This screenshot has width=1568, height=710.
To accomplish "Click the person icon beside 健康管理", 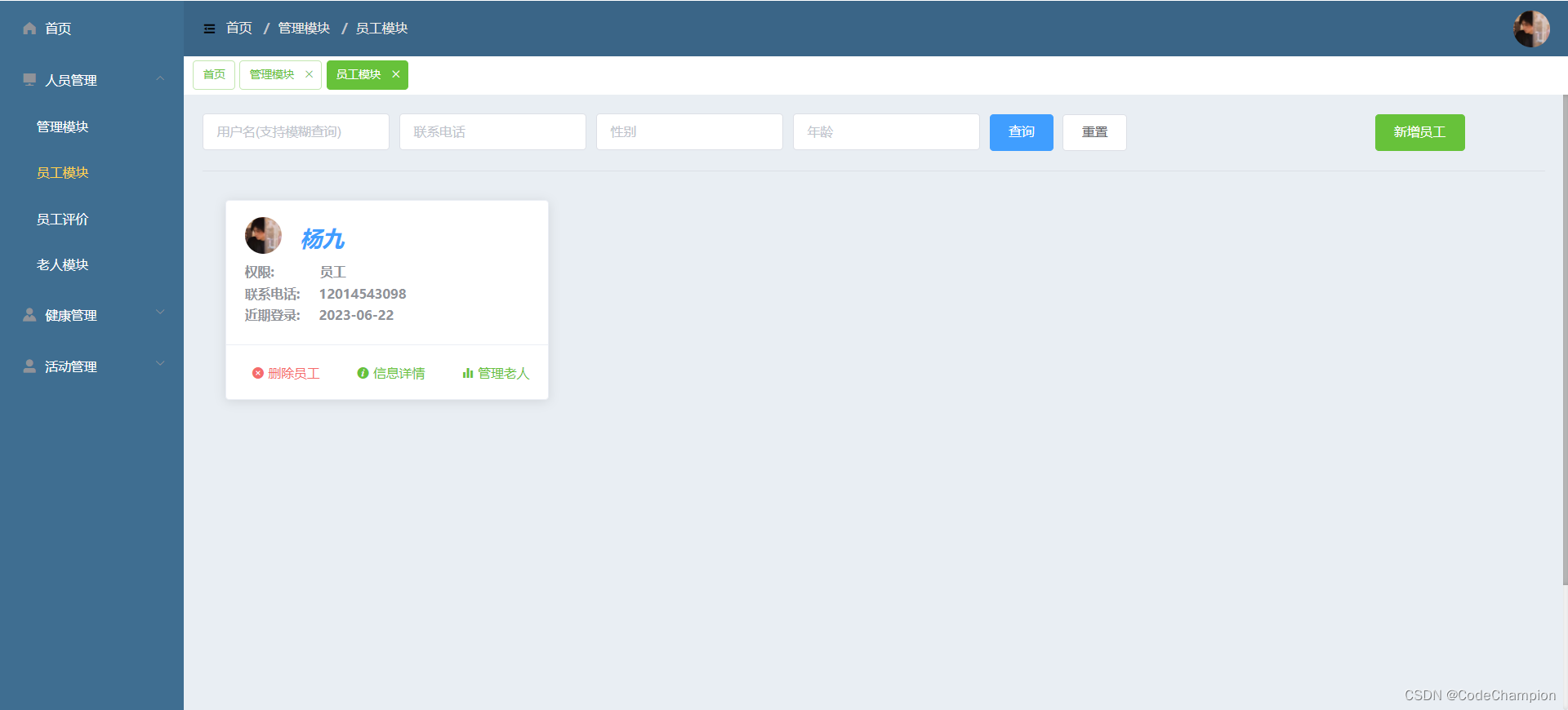I will tap(29, 315).
